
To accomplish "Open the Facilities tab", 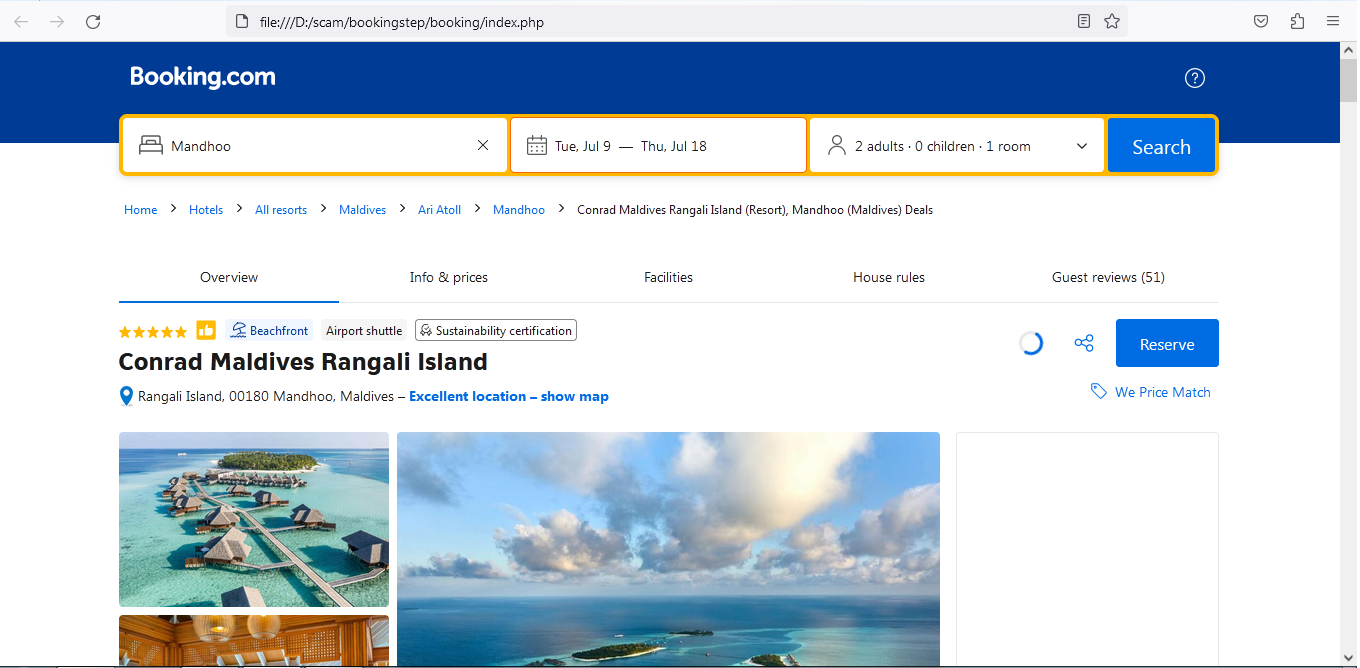I will 669,277.
